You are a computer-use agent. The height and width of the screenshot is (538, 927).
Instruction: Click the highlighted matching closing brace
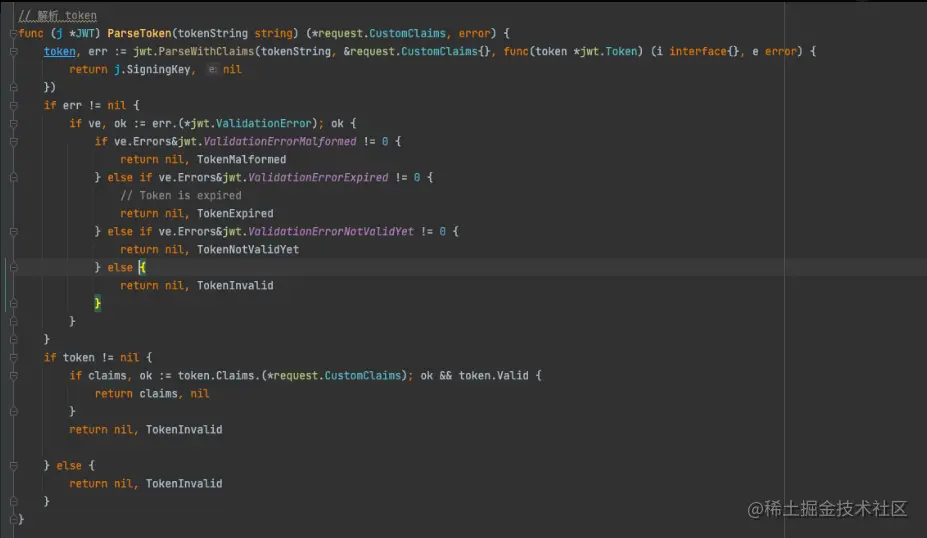pos(98,304)
